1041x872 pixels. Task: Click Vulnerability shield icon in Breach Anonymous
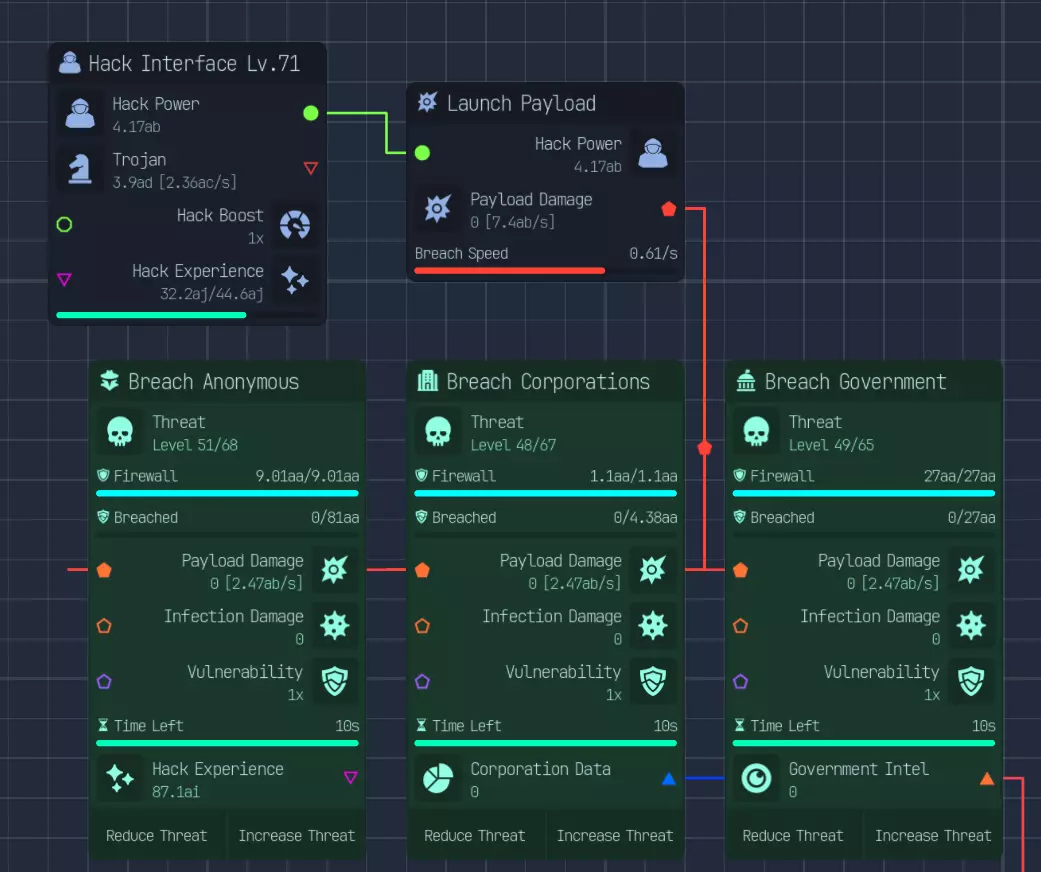pos(334,681)
